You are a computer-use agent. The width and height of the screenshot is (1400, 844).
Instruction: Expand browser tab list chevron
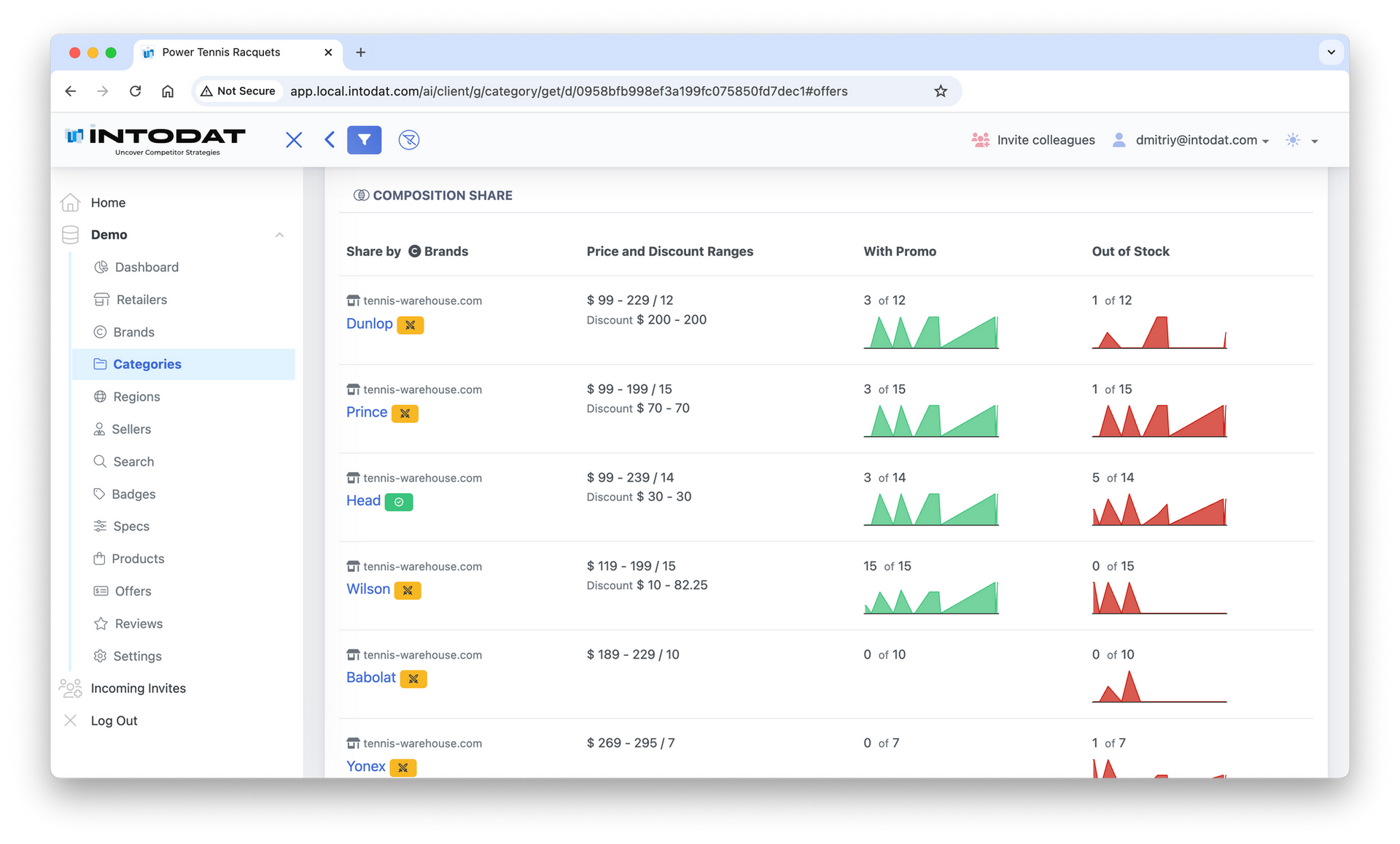click(1331, 53)
